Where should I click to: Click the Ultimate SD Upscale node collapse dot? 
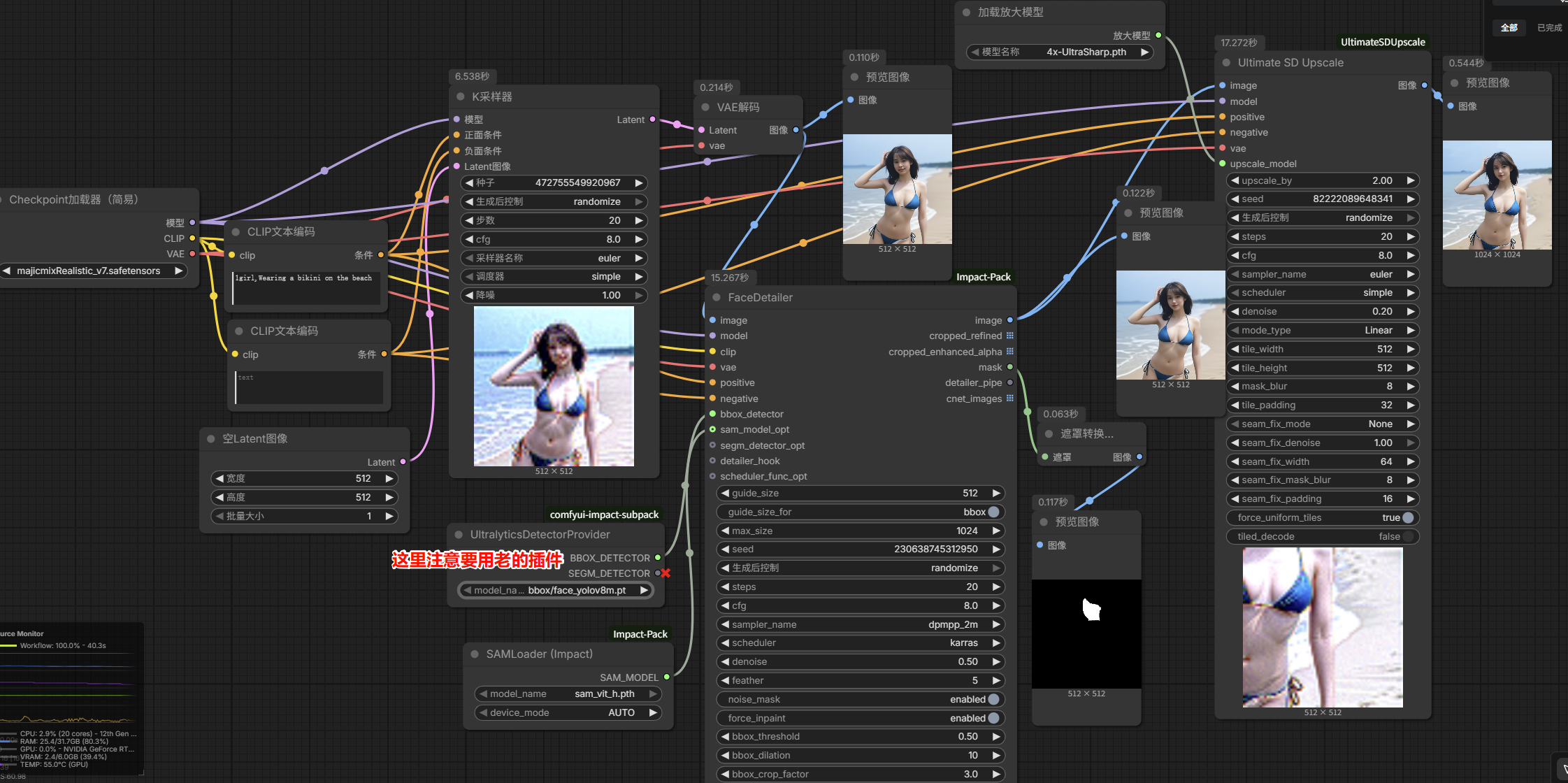[x=1226, y=62]
